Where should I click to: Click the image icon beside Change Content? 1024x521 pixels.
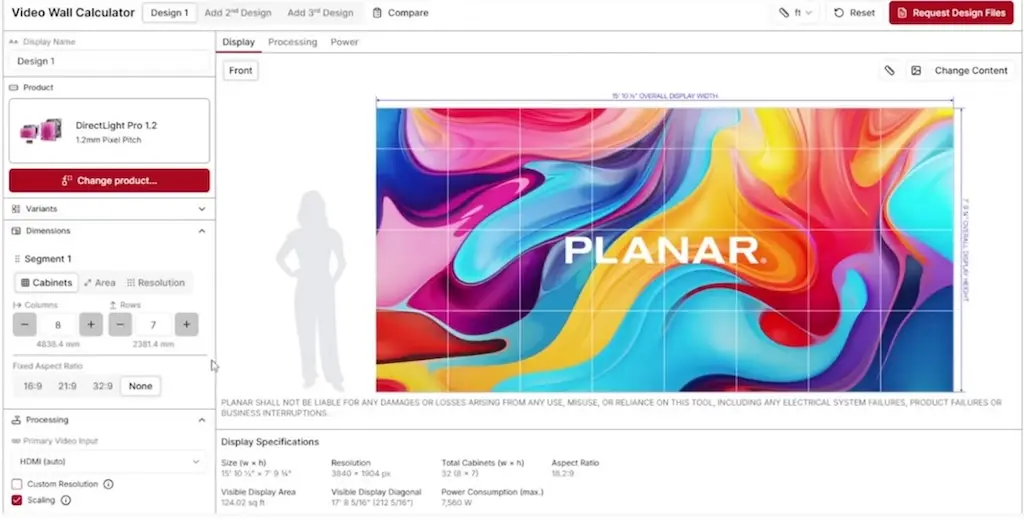coord(915,71)
